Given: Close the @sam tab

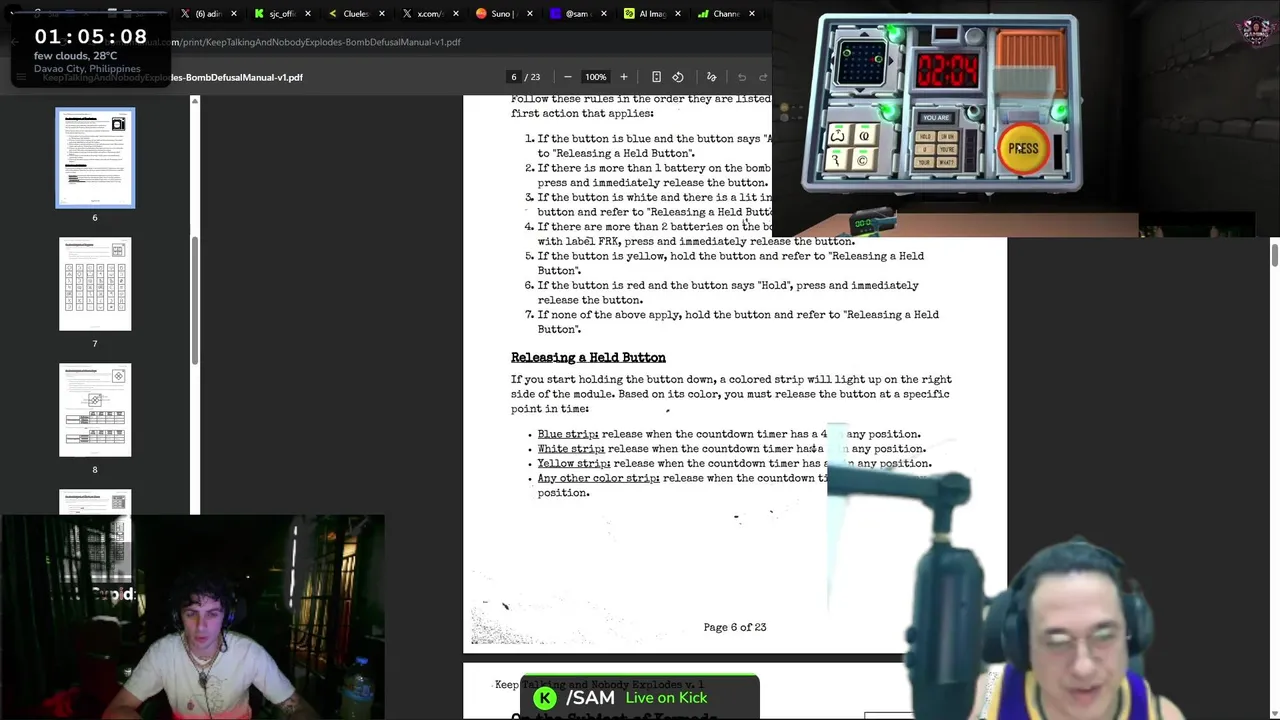Looking at the screenshot, I should pyautogui.click(x=604, y=14).
